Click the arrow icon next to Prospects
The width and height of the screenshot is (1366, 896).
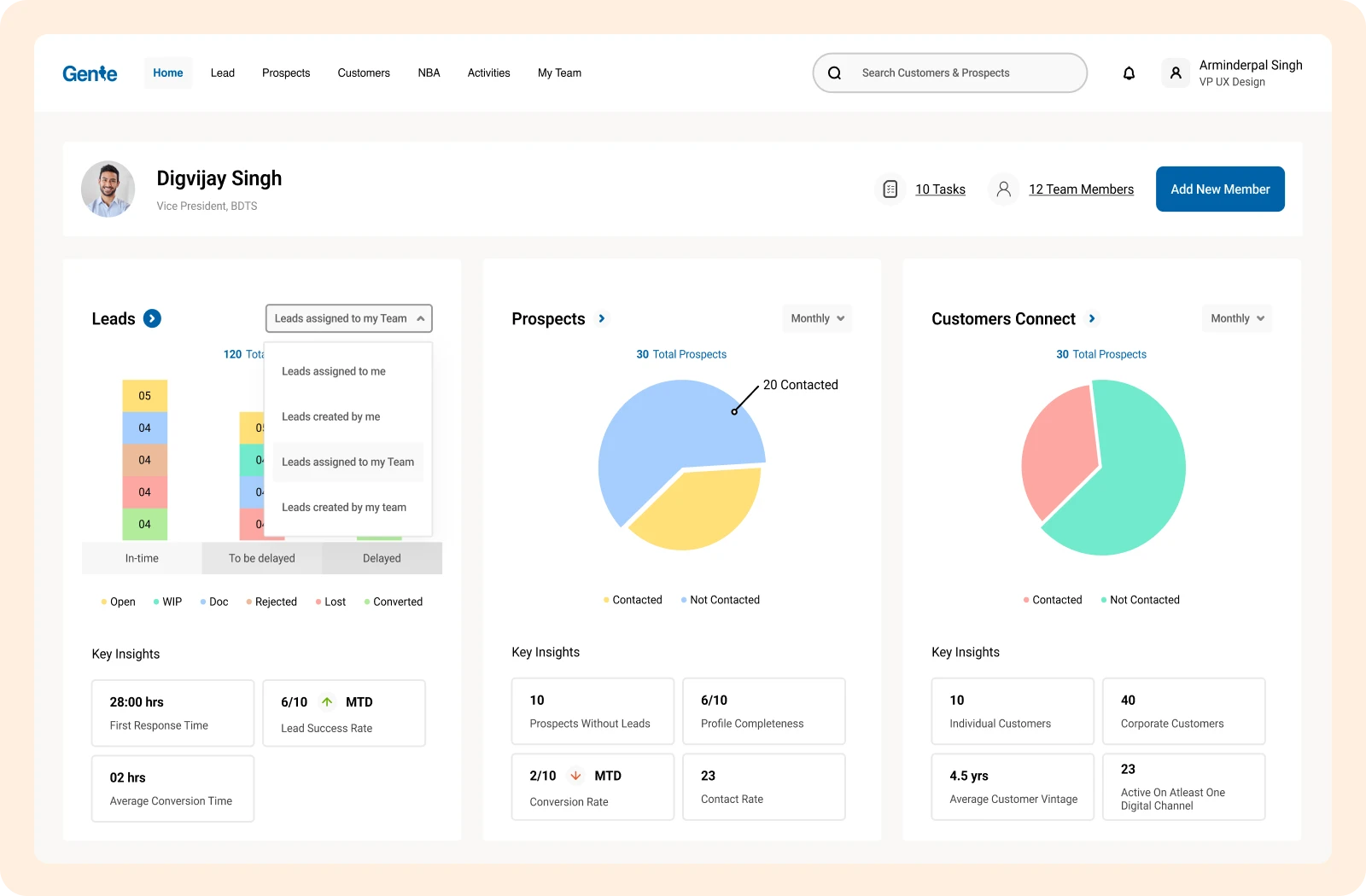(602, 318)
